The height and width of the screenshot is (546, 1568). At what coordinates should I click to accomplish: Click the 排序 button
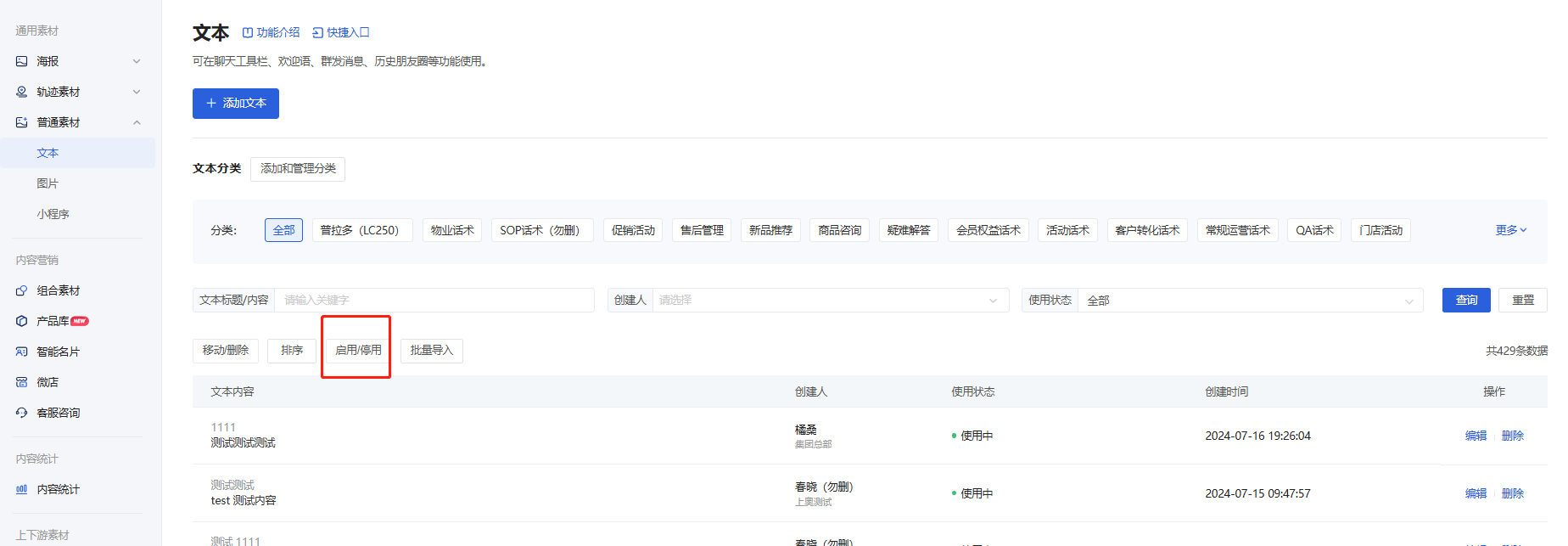coord(292,351)
